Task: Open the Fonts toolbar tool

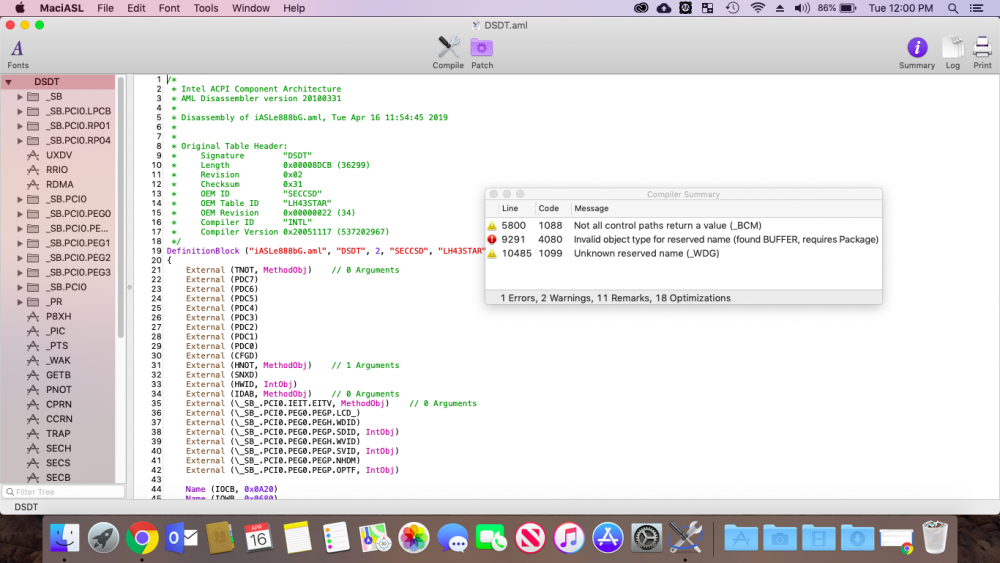Action: coord(18,54)
